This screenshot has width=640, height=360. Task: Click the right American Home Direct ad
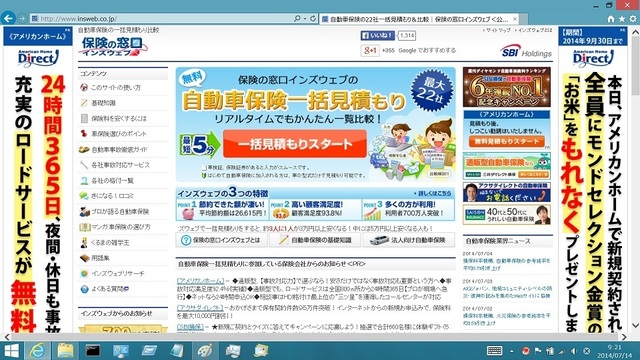pyautogui.click(x=593, y=180)
